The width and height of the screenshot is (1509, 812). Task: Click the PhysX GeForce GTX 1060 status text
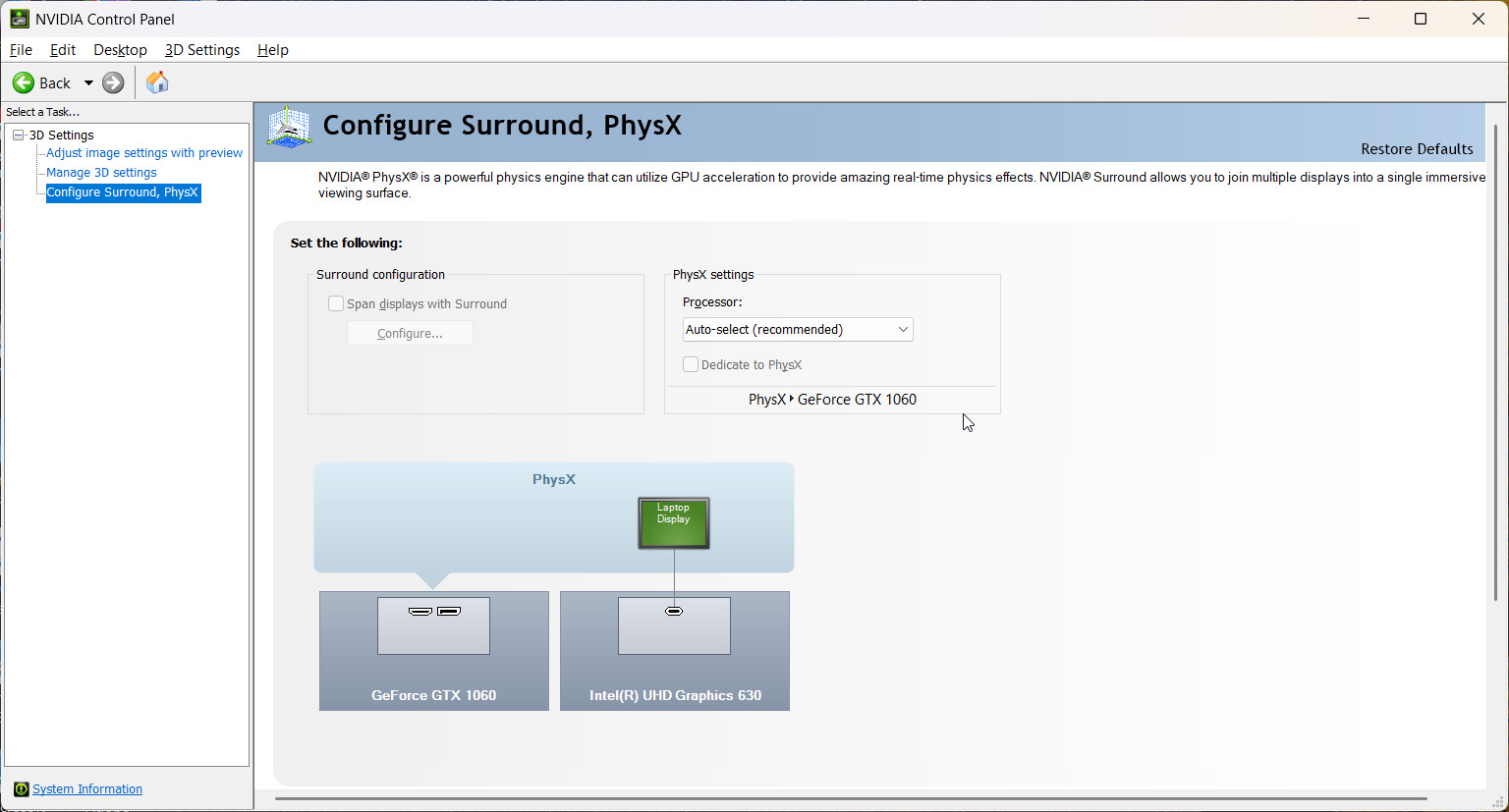(832, 400)
